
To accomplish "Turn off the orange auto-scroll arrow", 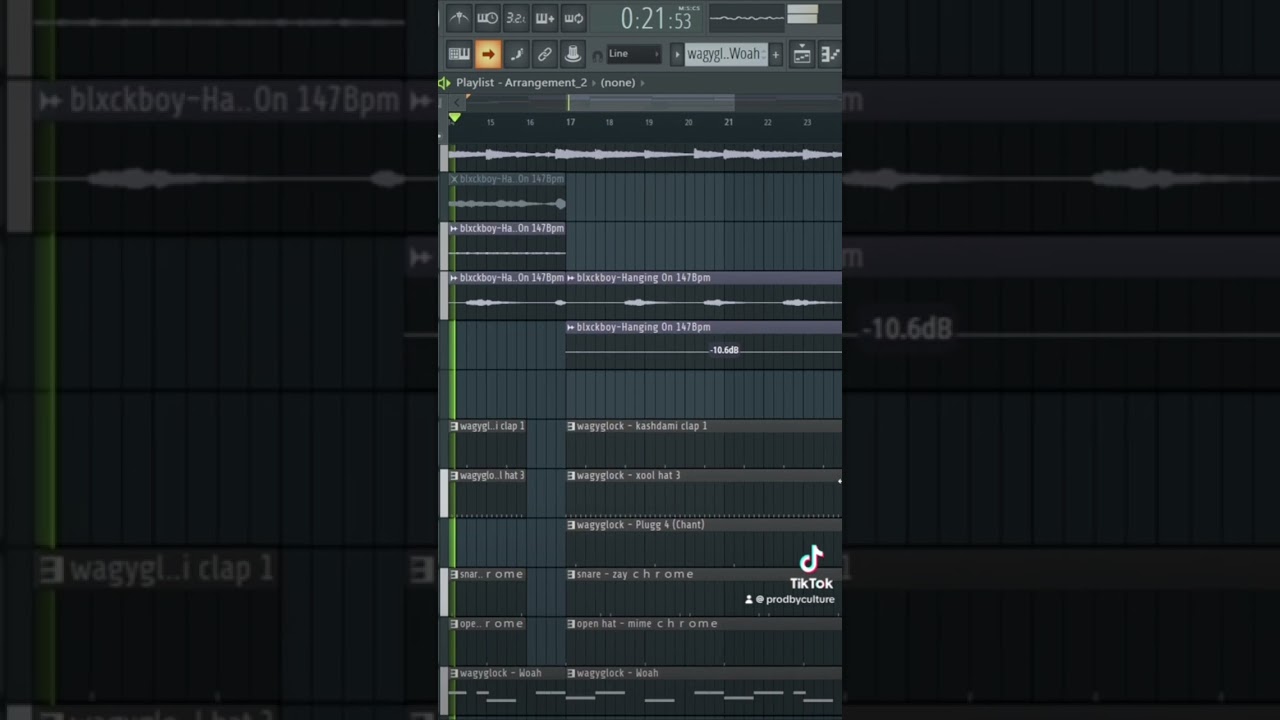I will click(488, 54).
